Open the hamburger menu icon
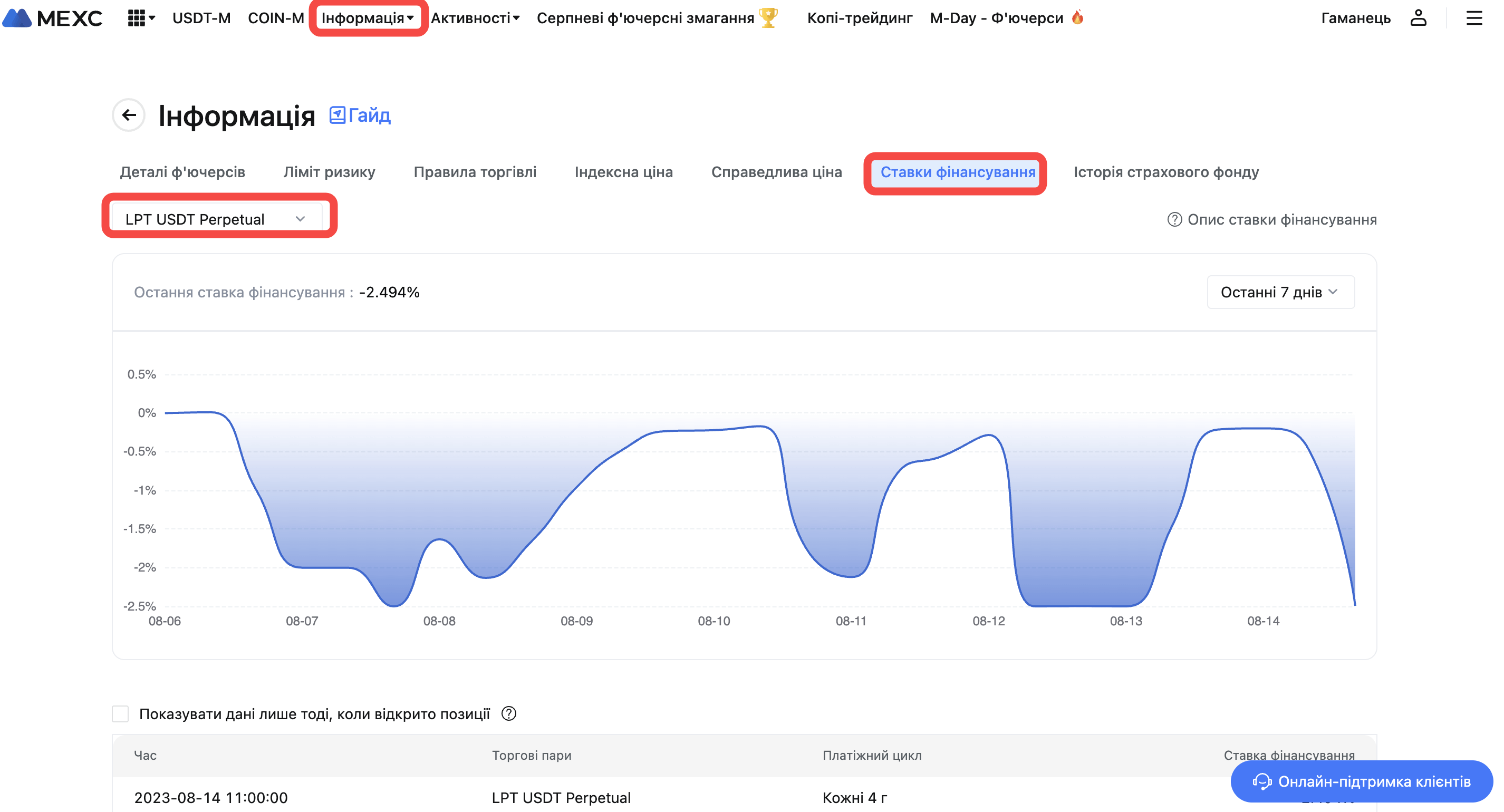This screenshot has width=1504, height=812. tap(1473, 18)
